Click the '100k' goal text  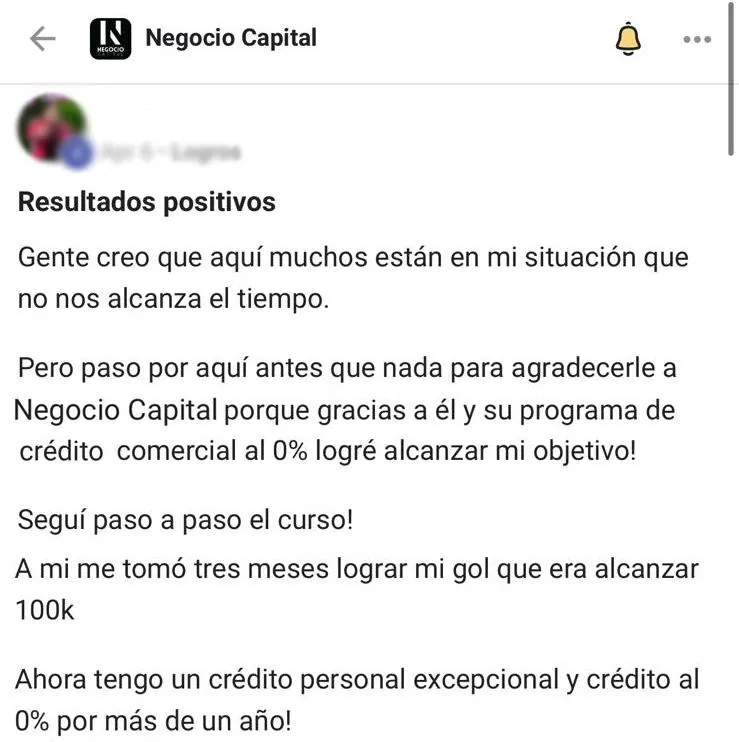pos(45,610)
